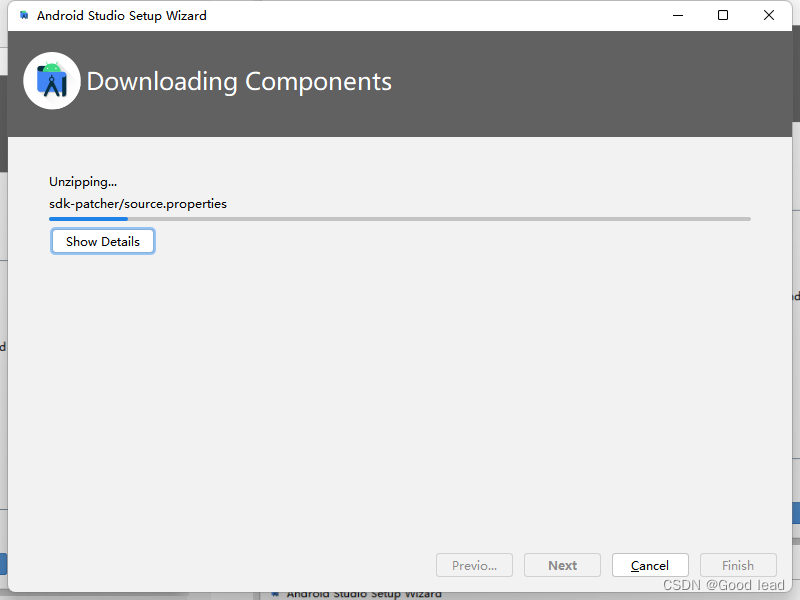Close the Setup Wizard window
Image resolution: width=800 pixels, height=600 pixels.
coord(769,15)
